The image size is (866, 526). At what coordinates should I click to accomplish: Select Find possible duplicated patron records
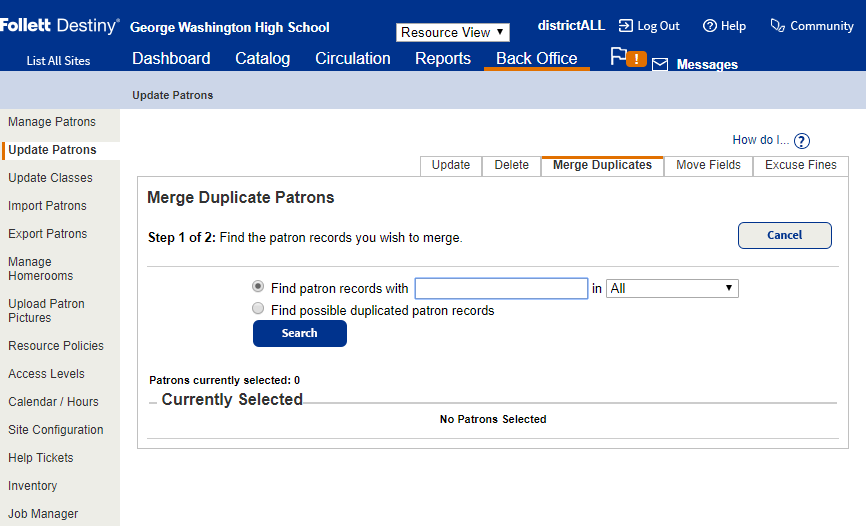pos(258,310)
